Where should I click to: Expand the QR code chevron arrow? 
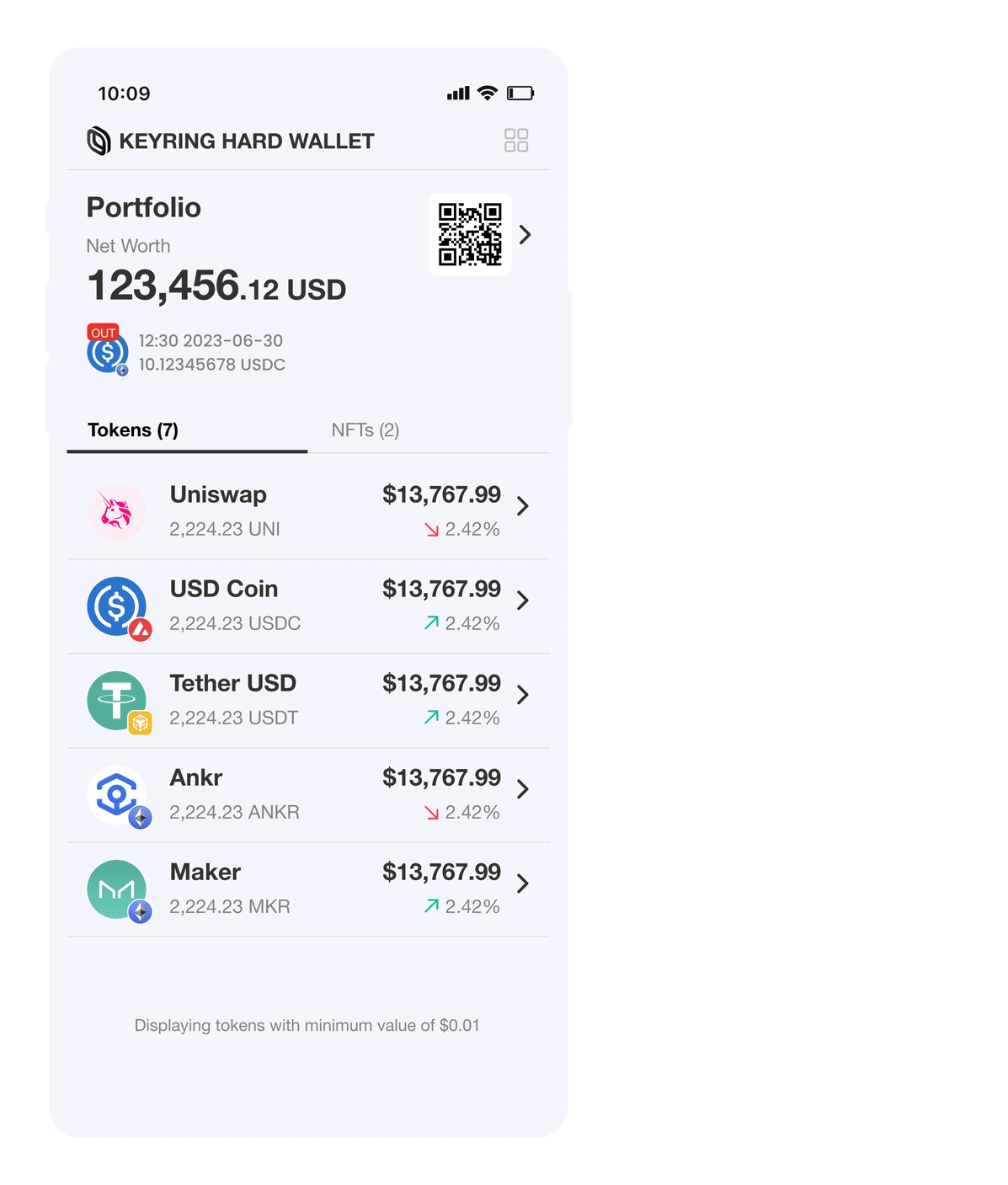[525, 235]
